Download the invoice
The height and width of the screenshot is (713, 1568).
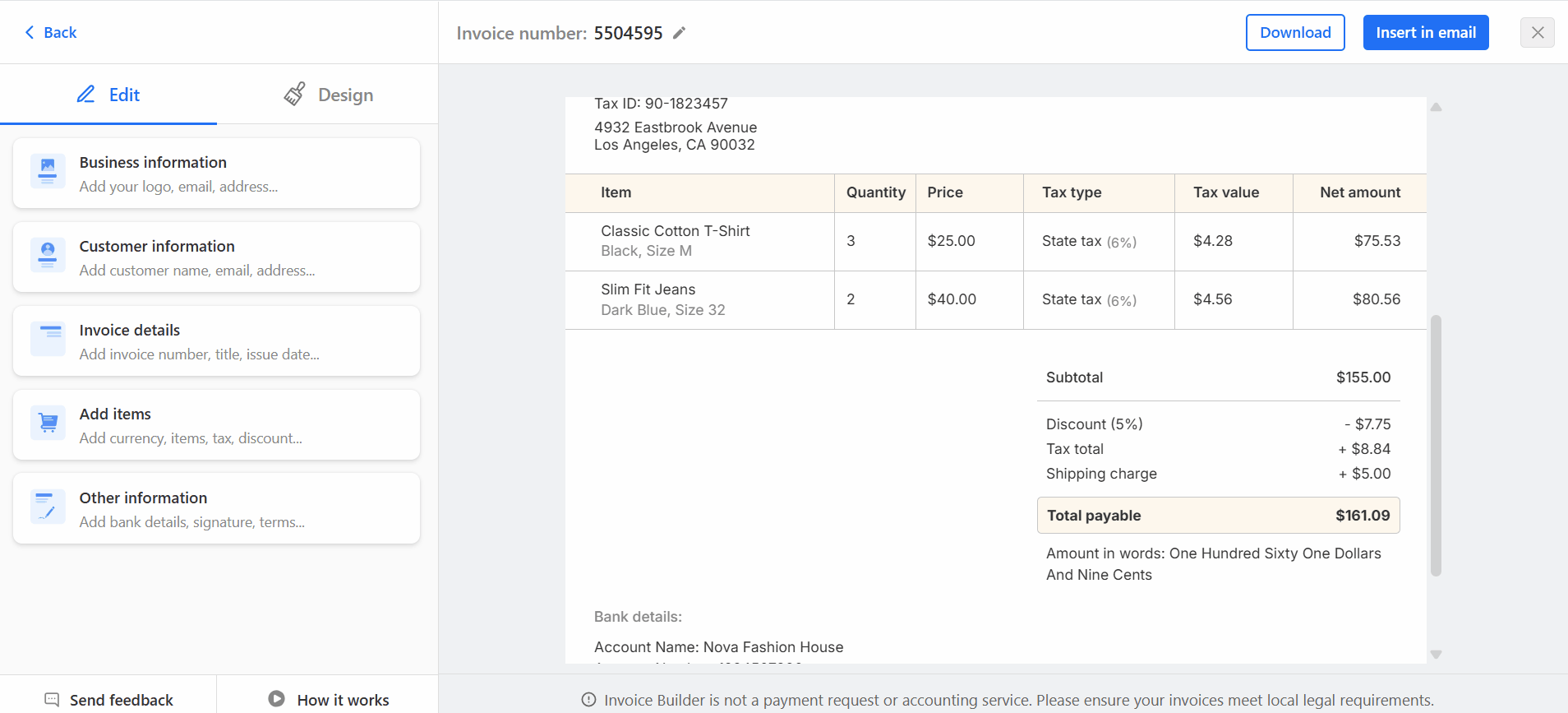(x=1294, y=33)
